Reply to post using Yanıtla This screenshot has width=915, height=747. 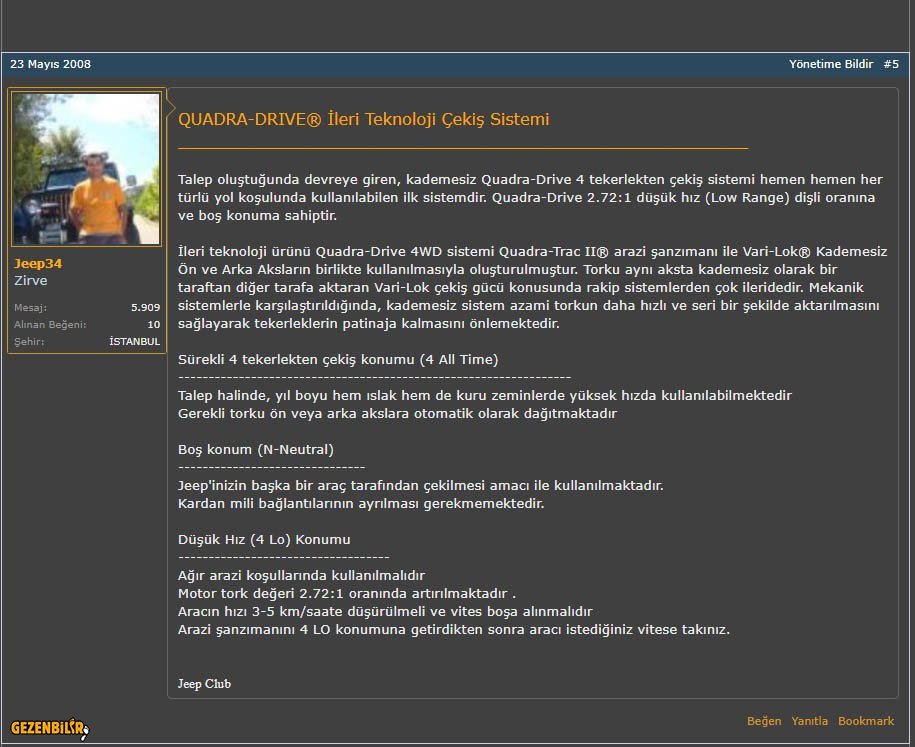click(809, 721)
